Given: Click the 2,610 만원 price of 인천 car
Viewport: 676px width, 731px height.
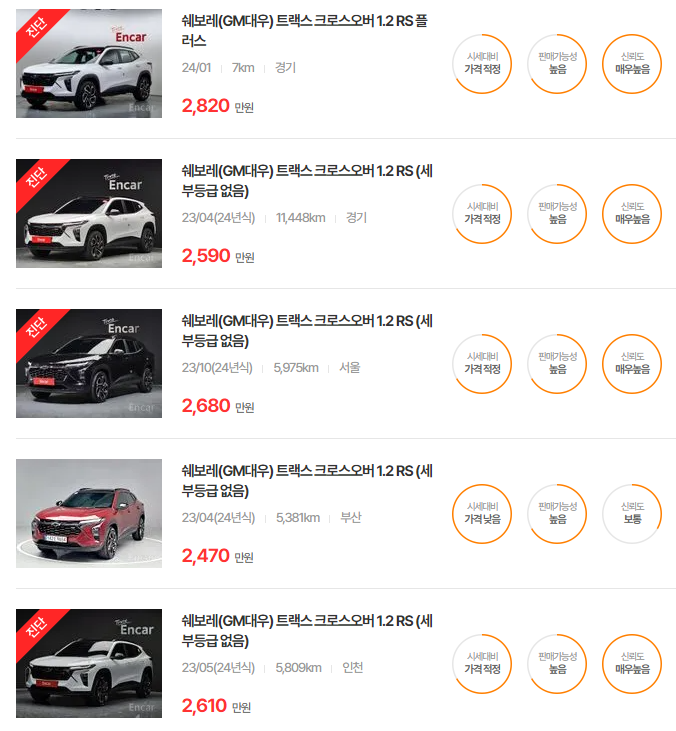Looking at the screenshot, I should tap(216, 706).
